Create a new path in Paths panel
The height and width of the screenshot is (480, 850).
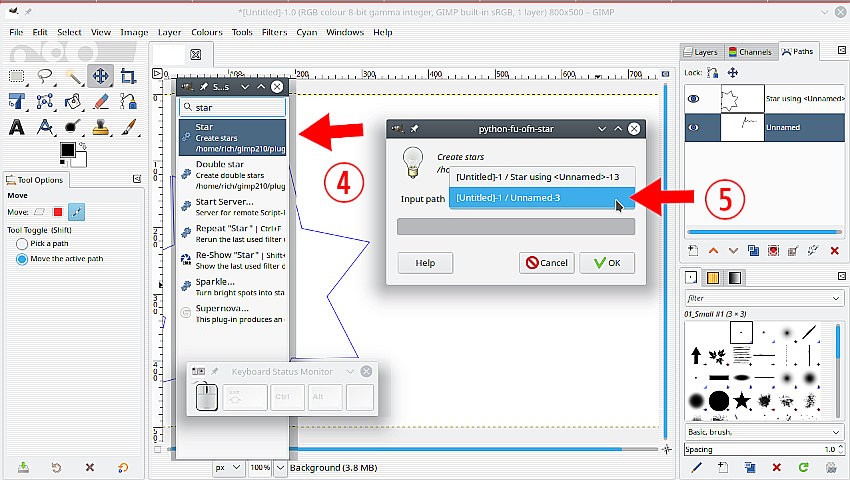pos(693,251)
